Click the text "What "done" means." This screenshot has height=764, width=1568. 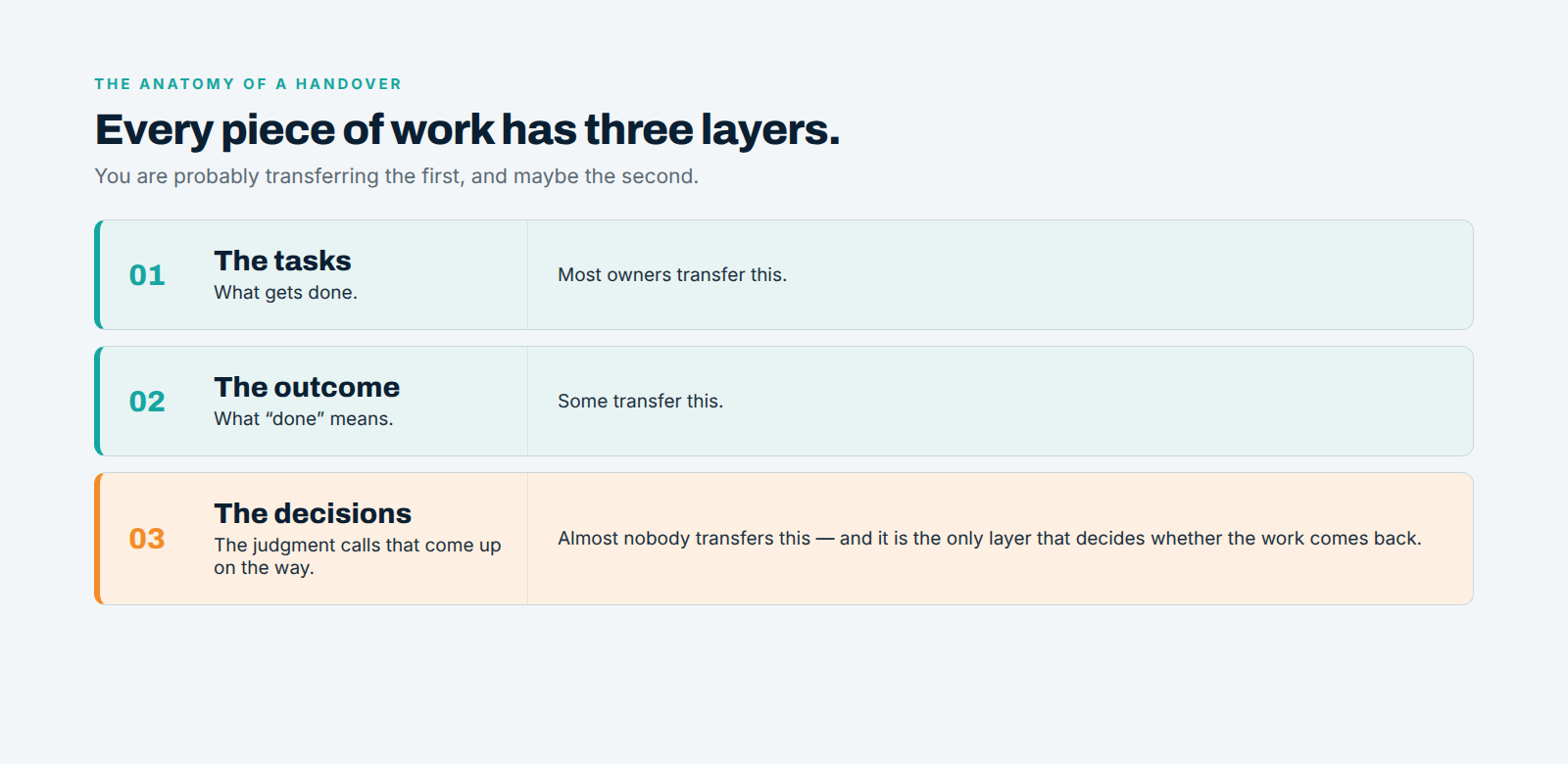(x=304, y=419)
